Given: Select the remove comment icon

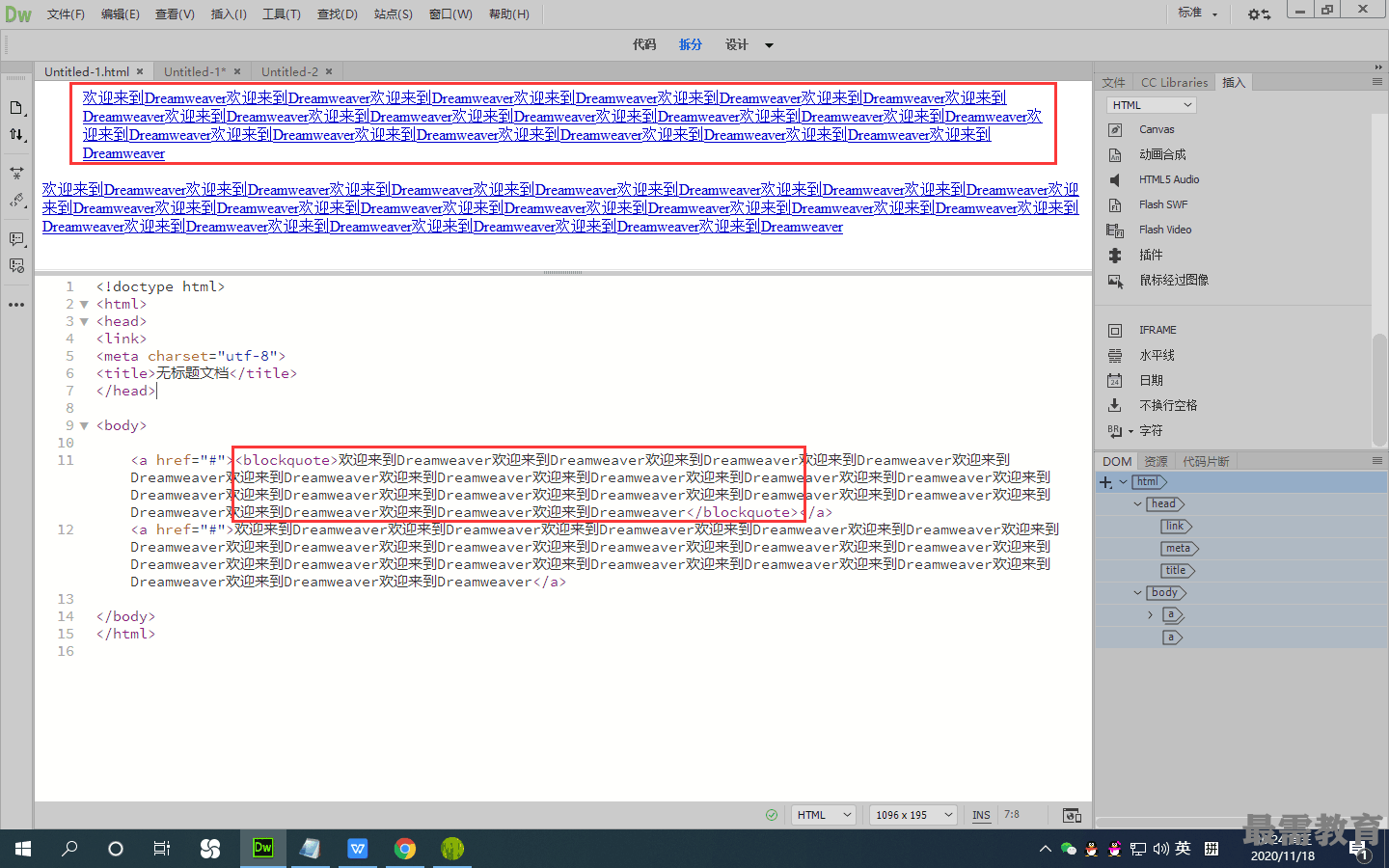Looking at the screenshot, I should [x=16, y=265].
